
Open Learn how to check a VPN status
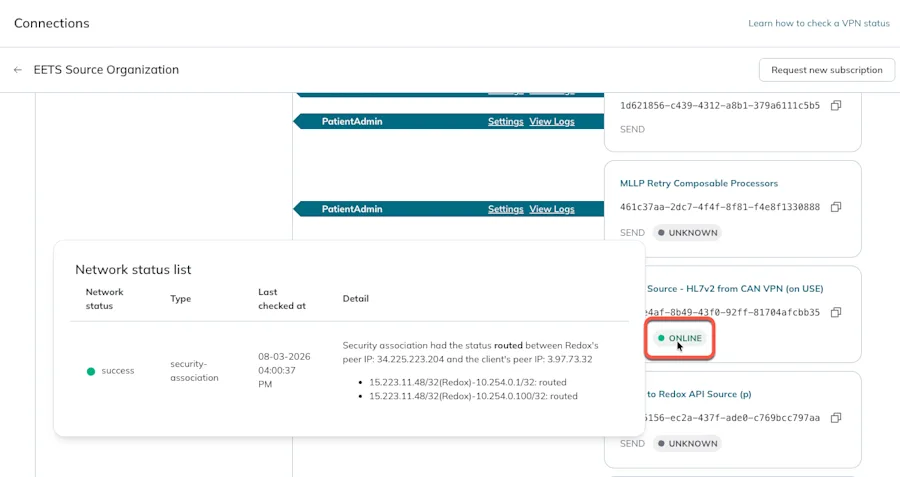click(x=818, y=24)
